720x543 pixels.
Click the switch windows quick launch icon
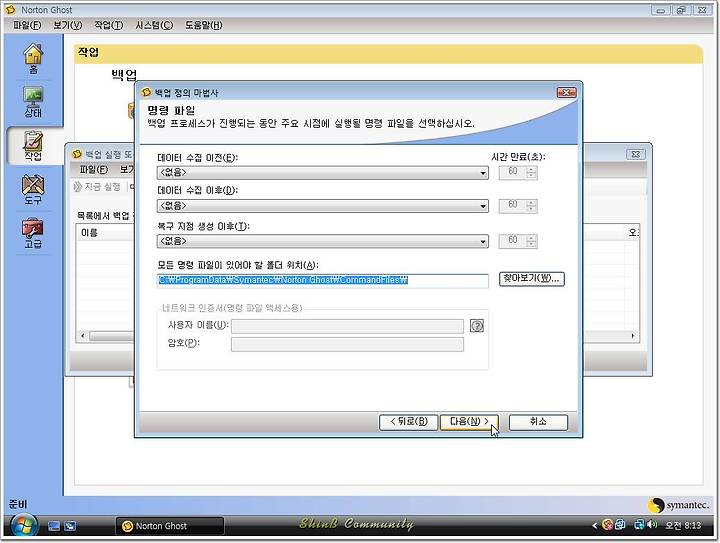pyautogui.click(x=70, y=526)
